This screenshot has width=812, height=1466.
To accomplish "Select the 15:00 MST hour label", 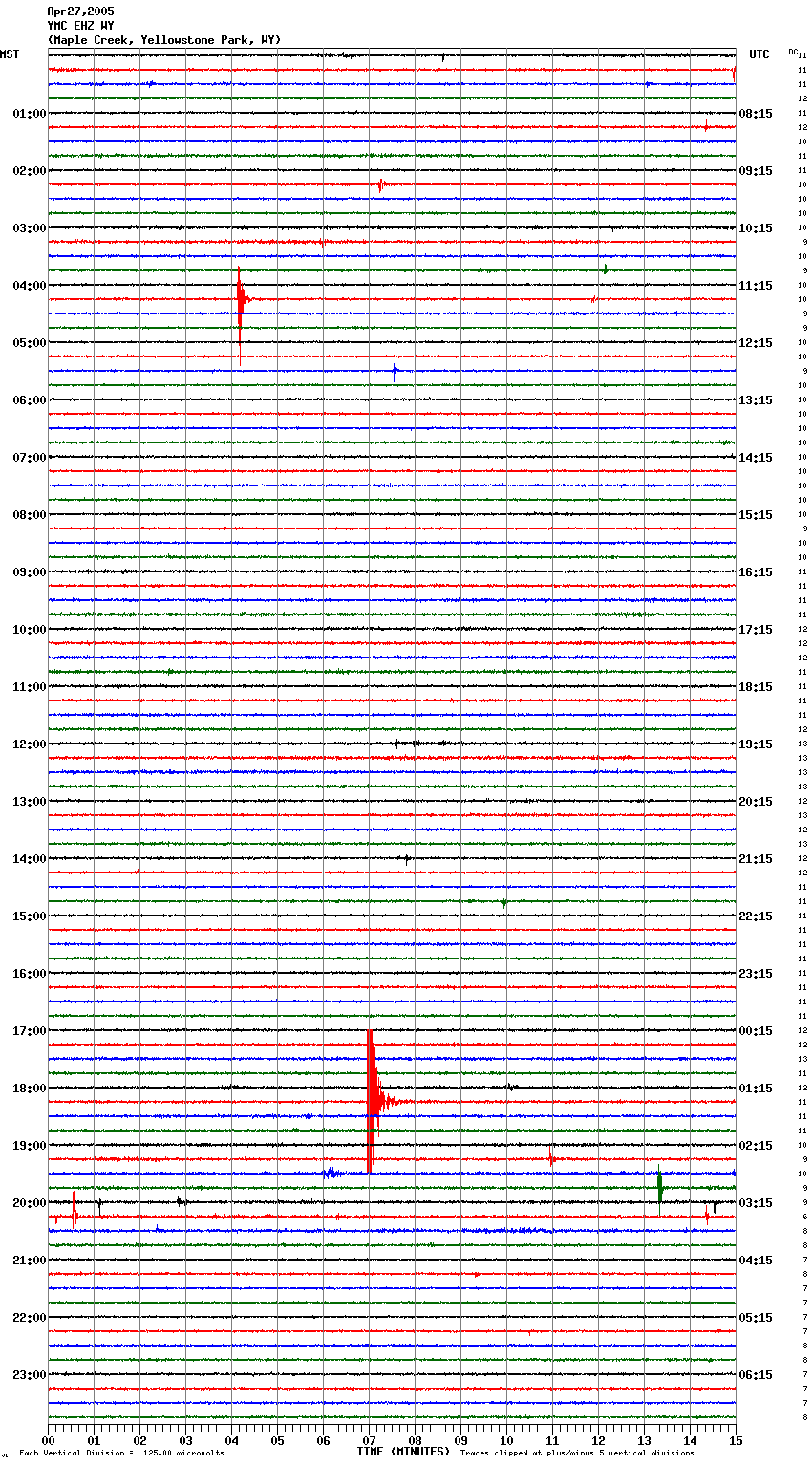I will 29,916.
